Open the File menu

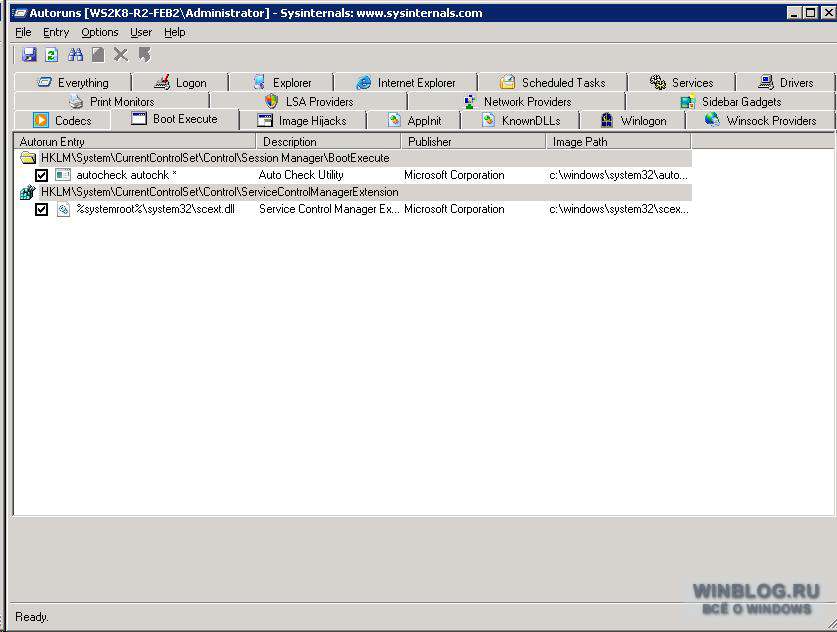click(x=23, y=32)
